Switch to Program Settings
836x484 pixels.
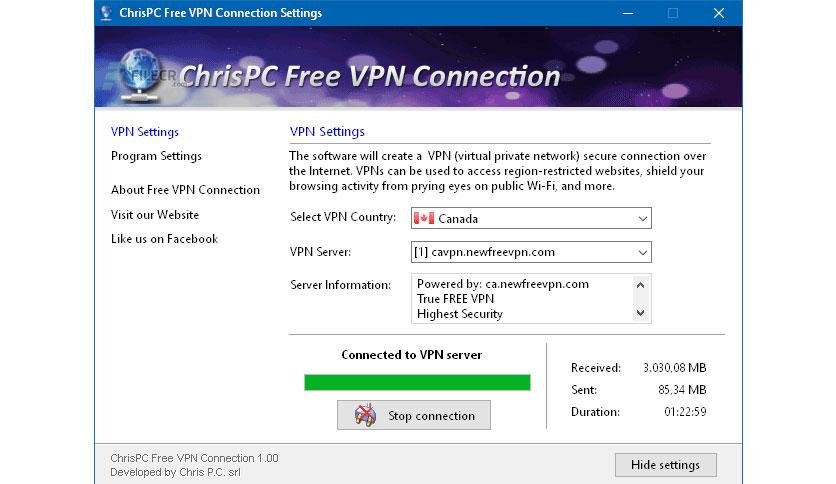point(156,156)
